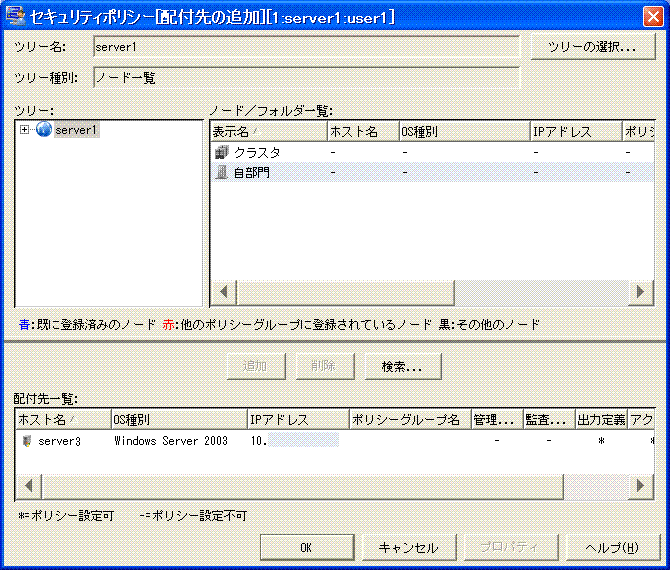
Task: Close the security policy dialog
Action: (653, 17)
